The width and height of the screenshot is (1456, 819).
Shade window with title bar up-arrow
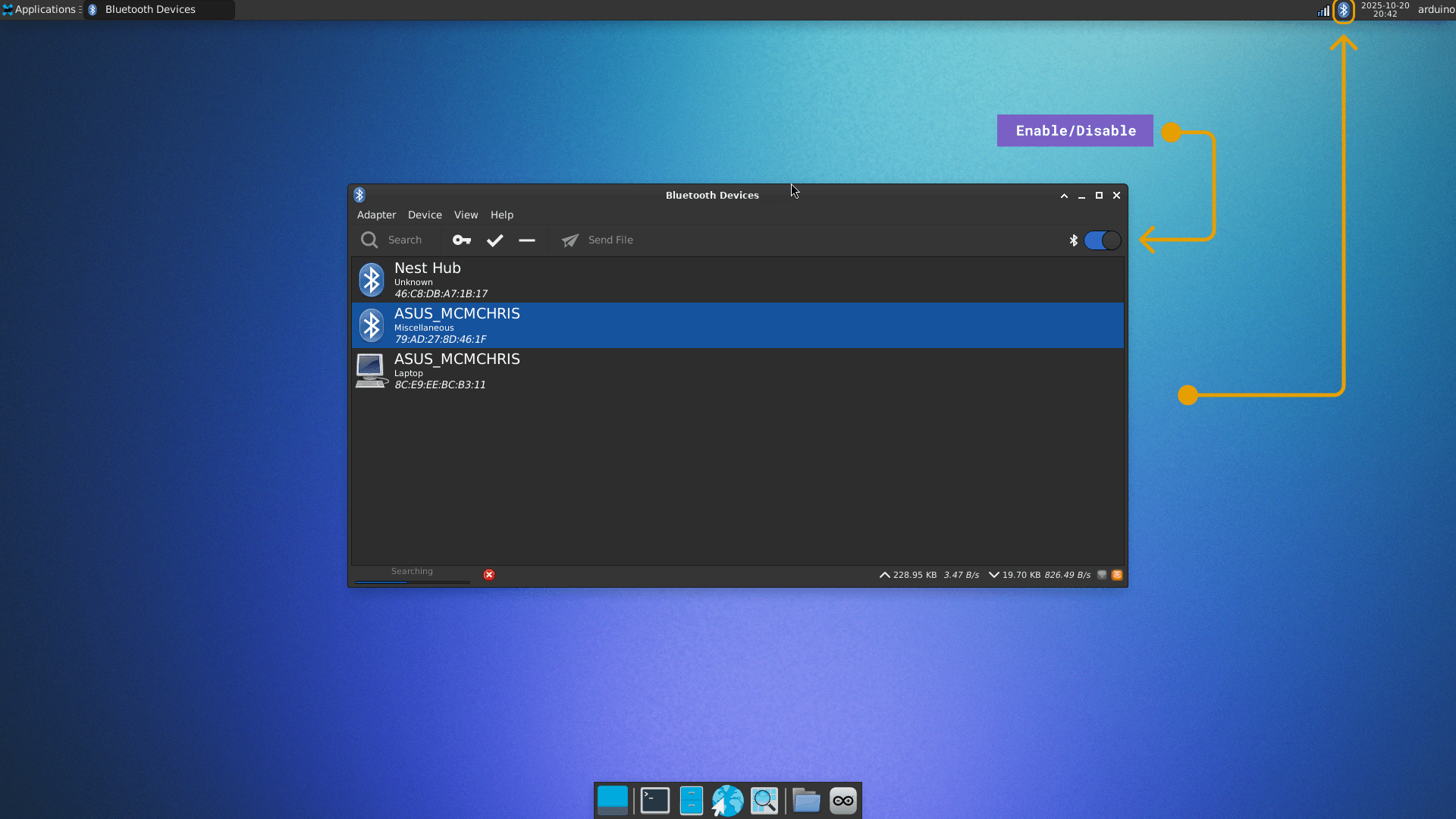(x=1064, y=196)
